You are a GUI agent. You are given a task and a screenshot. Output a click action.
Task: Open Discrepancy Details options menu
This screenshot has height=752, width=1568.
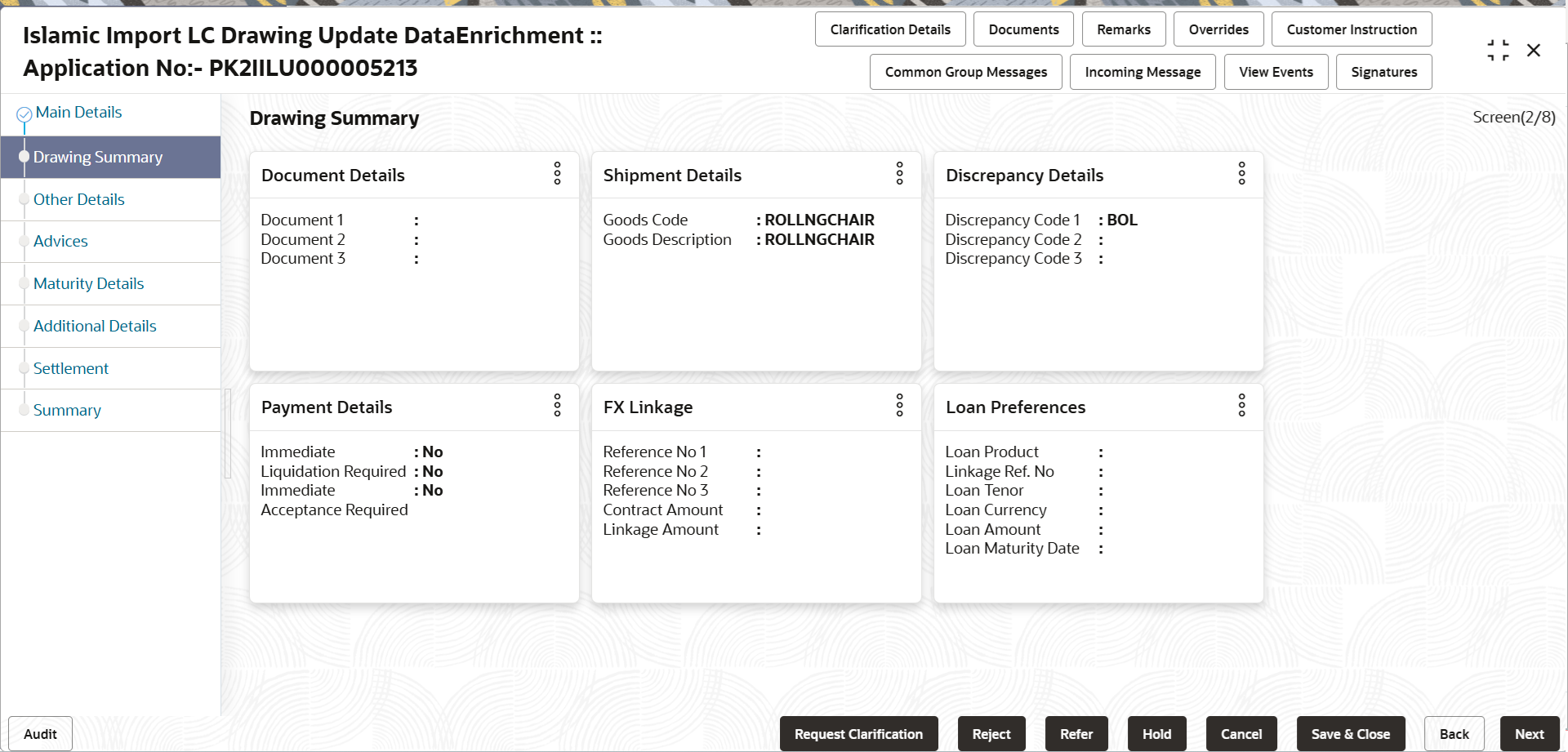(1241, 173)
